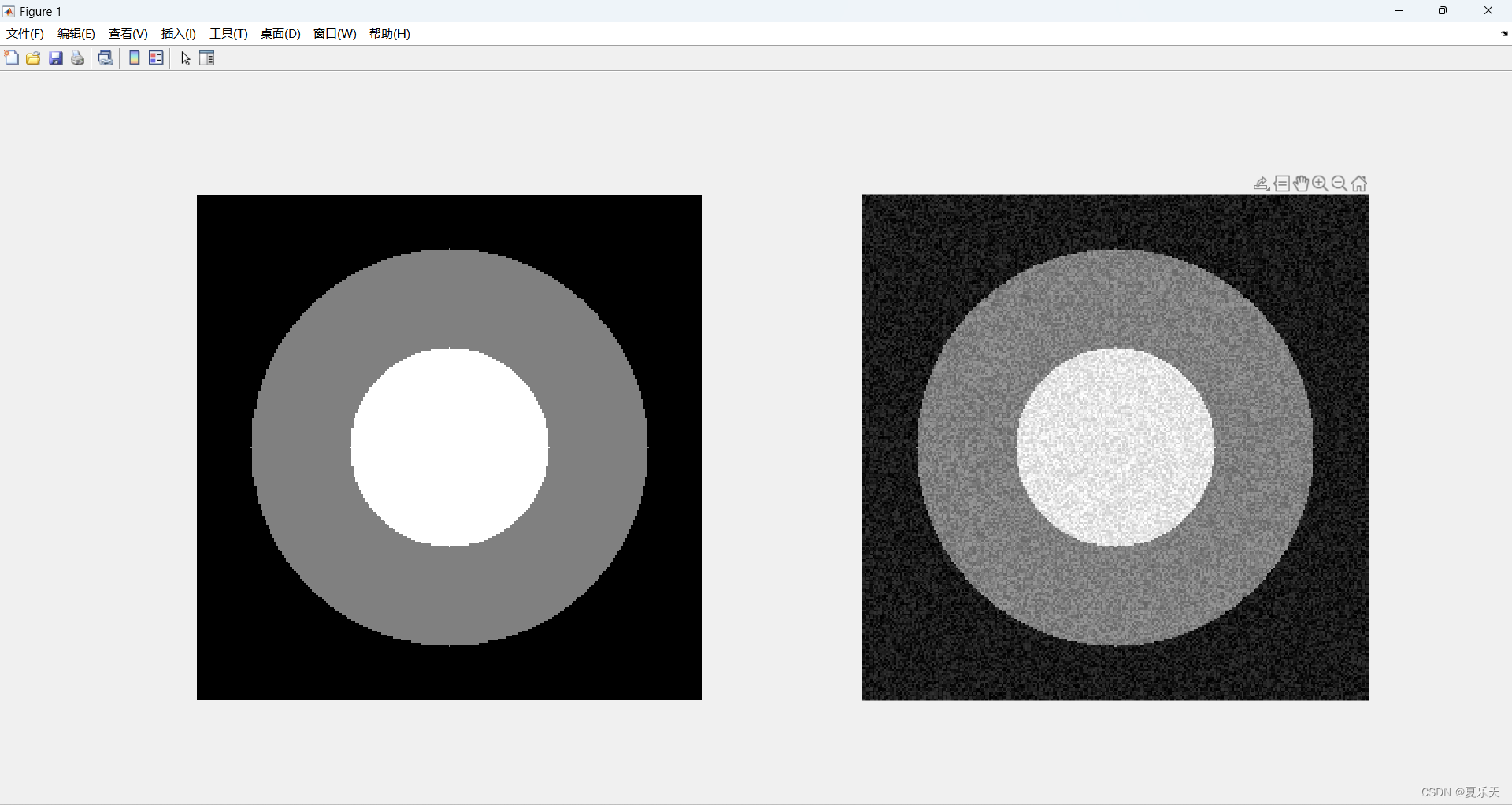The width and height of the screenshot is (1512, 805).
Task: Open the export options dropdown arrow
Action: 1267,188
